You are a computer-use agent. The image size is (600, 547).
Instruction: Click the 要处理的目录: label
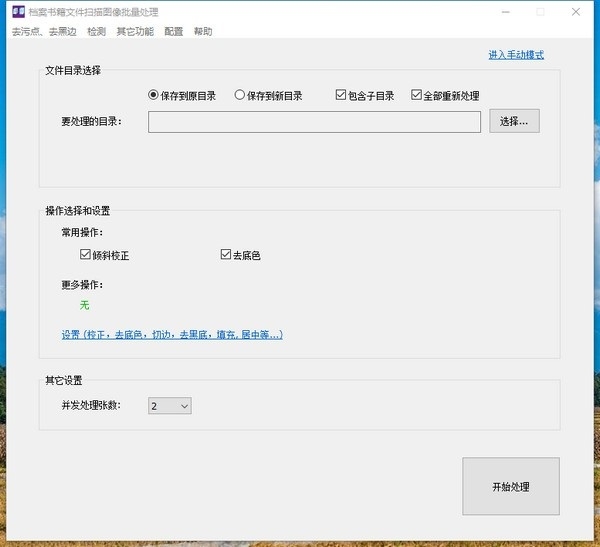coord(91,121)
